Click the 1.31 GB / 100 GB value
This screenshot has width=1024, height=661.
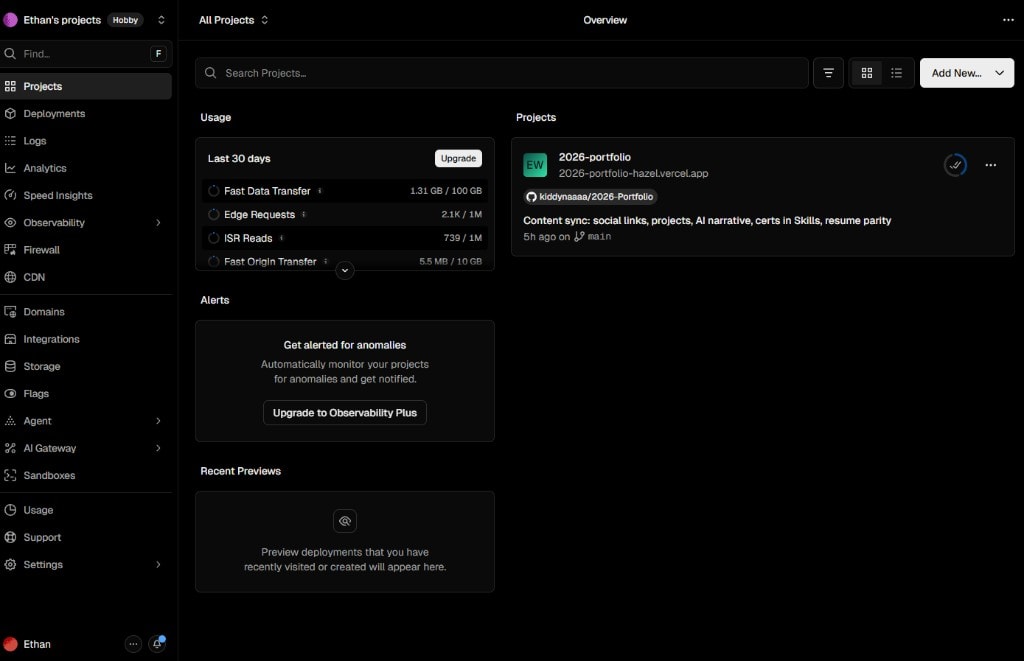click(446, 191)
